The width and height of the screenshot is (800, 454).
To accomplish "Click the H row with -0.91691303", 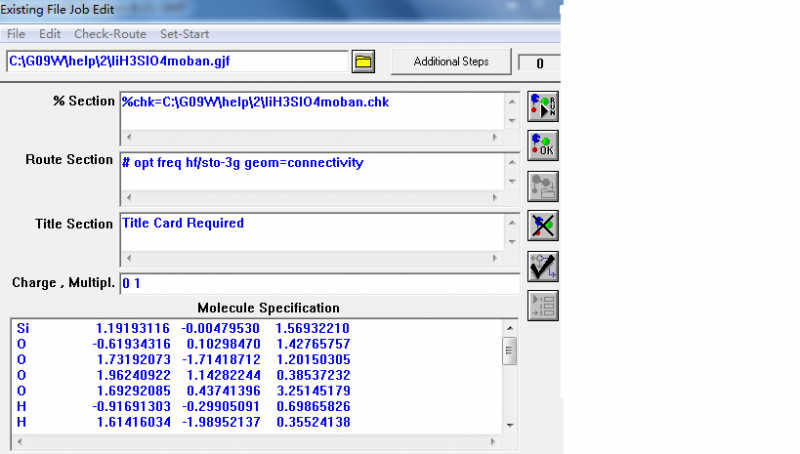I will [x=183, y=407].
